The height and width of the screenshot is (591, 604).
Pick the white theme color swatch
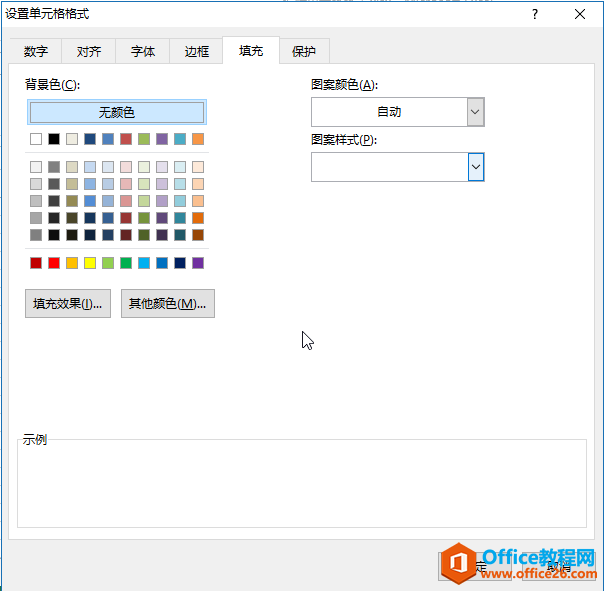pyautogui.click(x=36, y=139)
